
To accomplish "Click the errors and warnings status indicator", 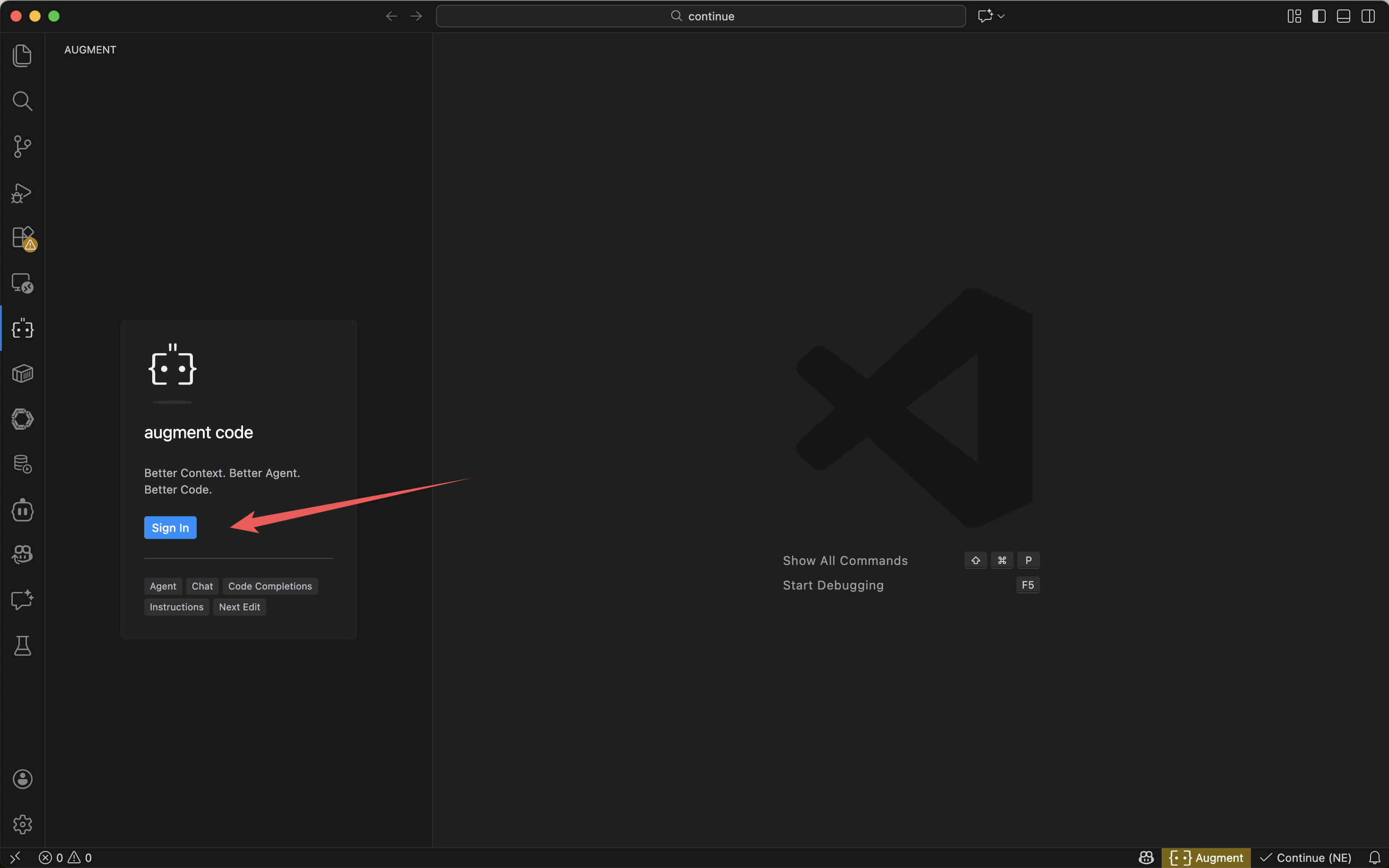I will 65,858.
